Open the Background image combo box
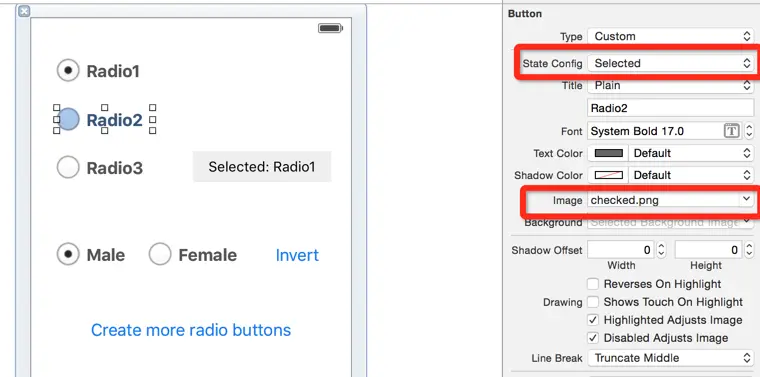This screenshot has width=760, height=377. click(x=671, y=222)
